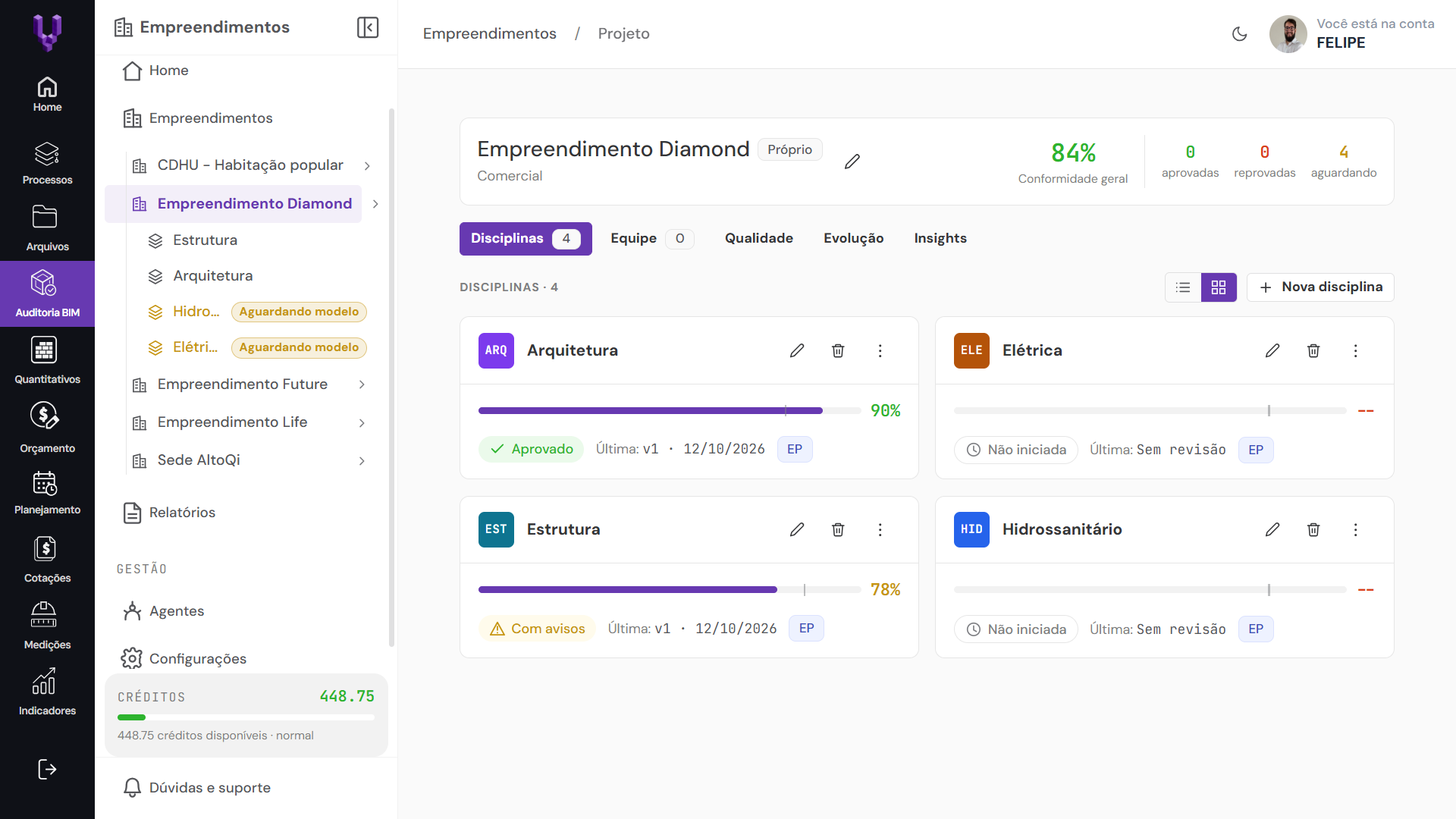Screen dimensions: 1456x819
Task: Open the Quantitativos module
Action: coord(47,360)
